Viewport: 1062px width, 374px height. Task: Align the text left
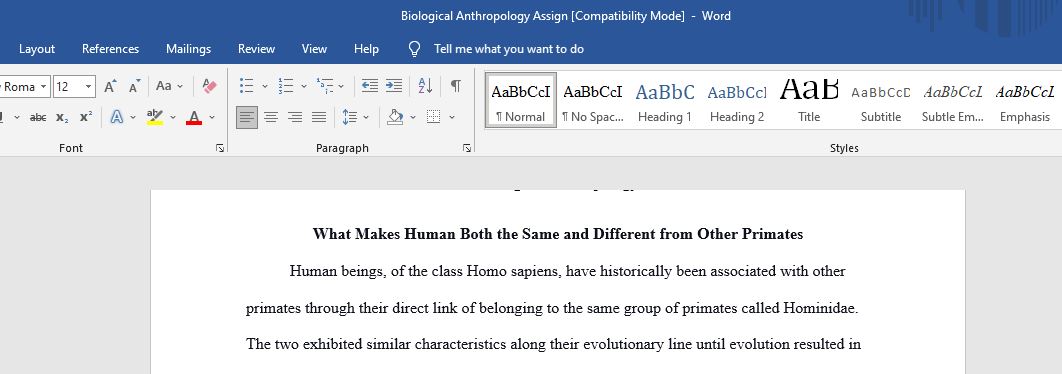tap(247, 117)
